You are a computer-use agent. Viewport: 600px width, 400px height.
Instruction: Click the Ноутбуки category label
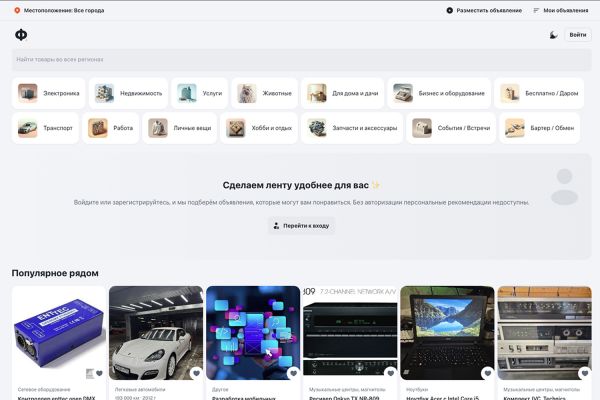point(417,389)
